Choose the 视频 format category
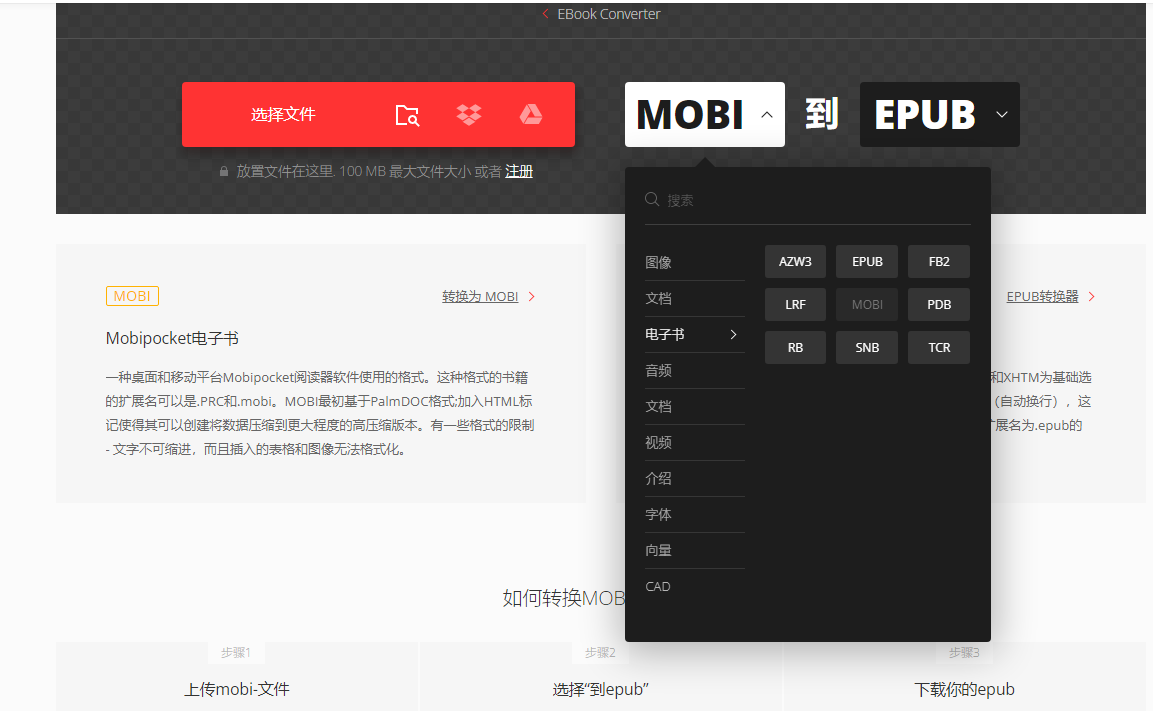The height and width of the screenshot is (711, 1153). click(x=659, y=443)
